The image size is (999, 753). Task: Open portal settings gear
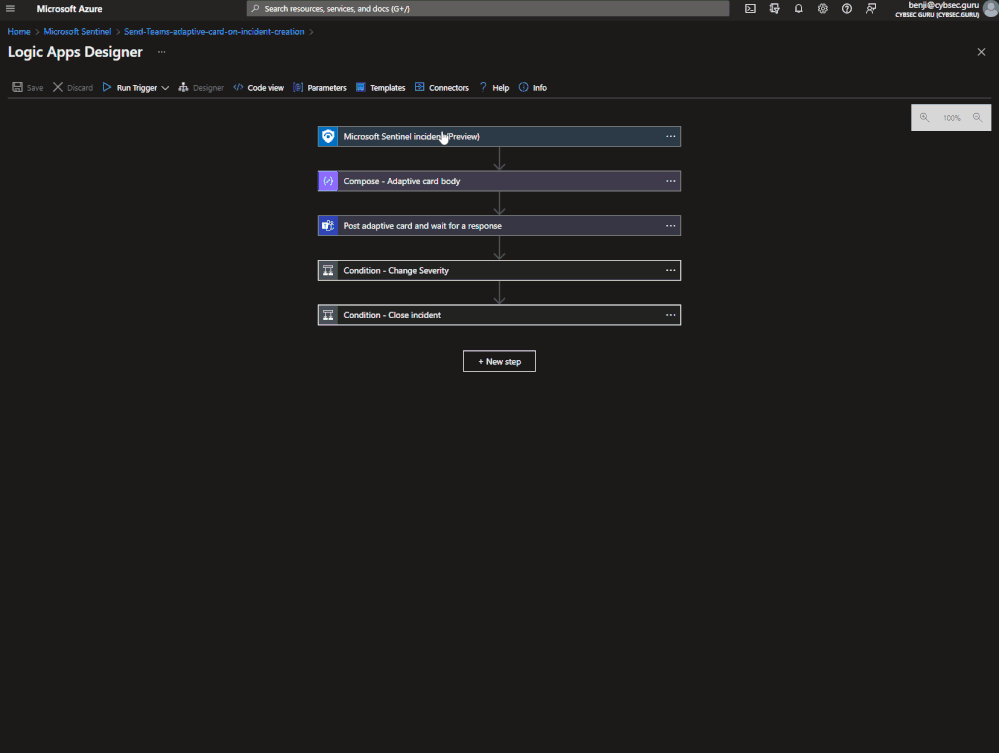(x=823, y=9)
